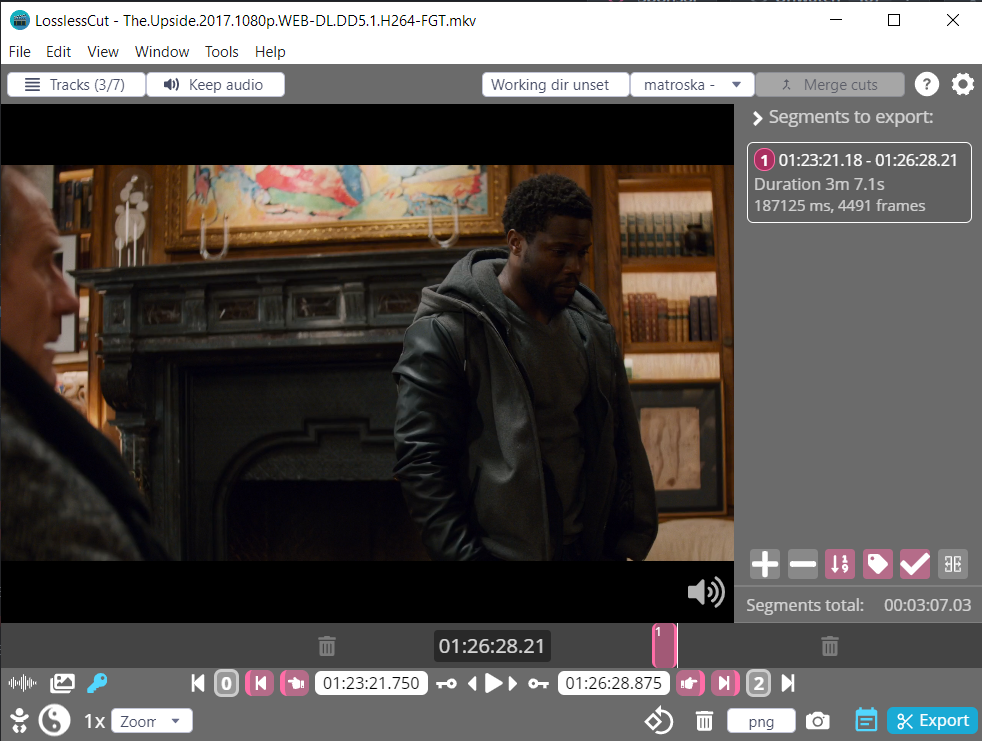Open the timeline Zoom dropdown
This screenshot has width=982, height=741.
151,720
